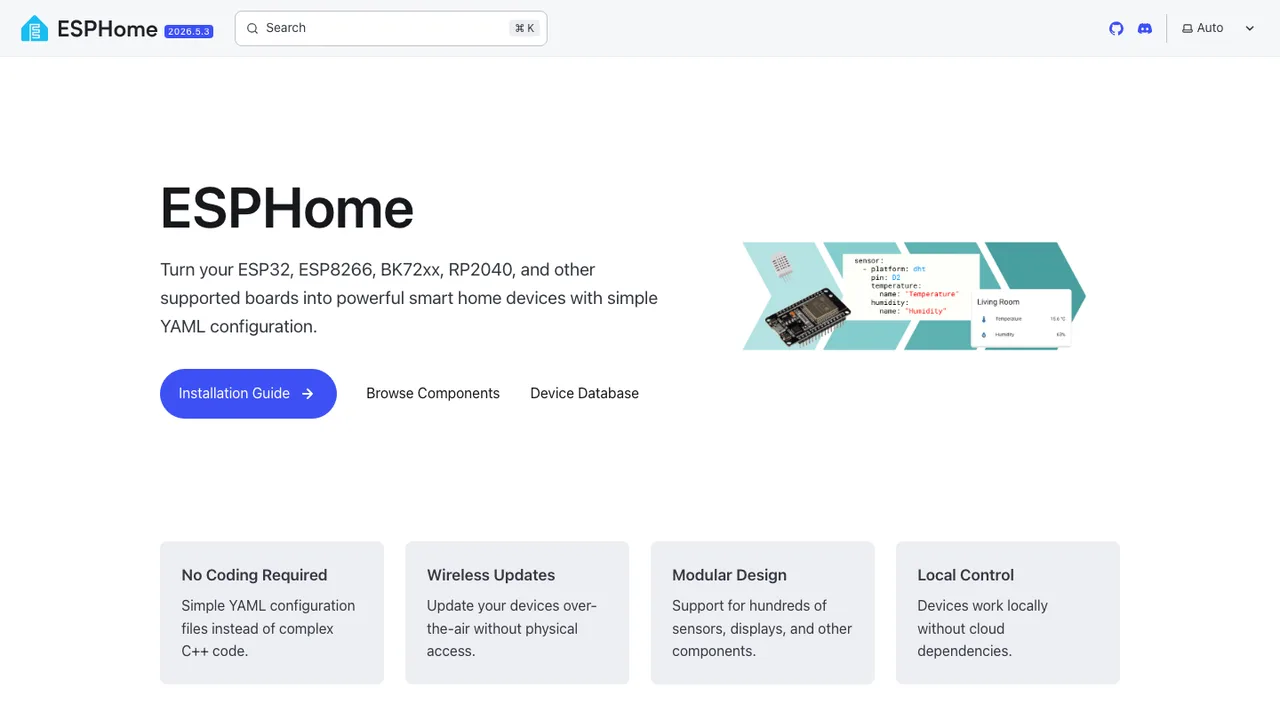Image resolution: width=1280 pixels, height=720 pixels.
Task: Click the arrow icon in Installation Guide
Action: (308, 394)
